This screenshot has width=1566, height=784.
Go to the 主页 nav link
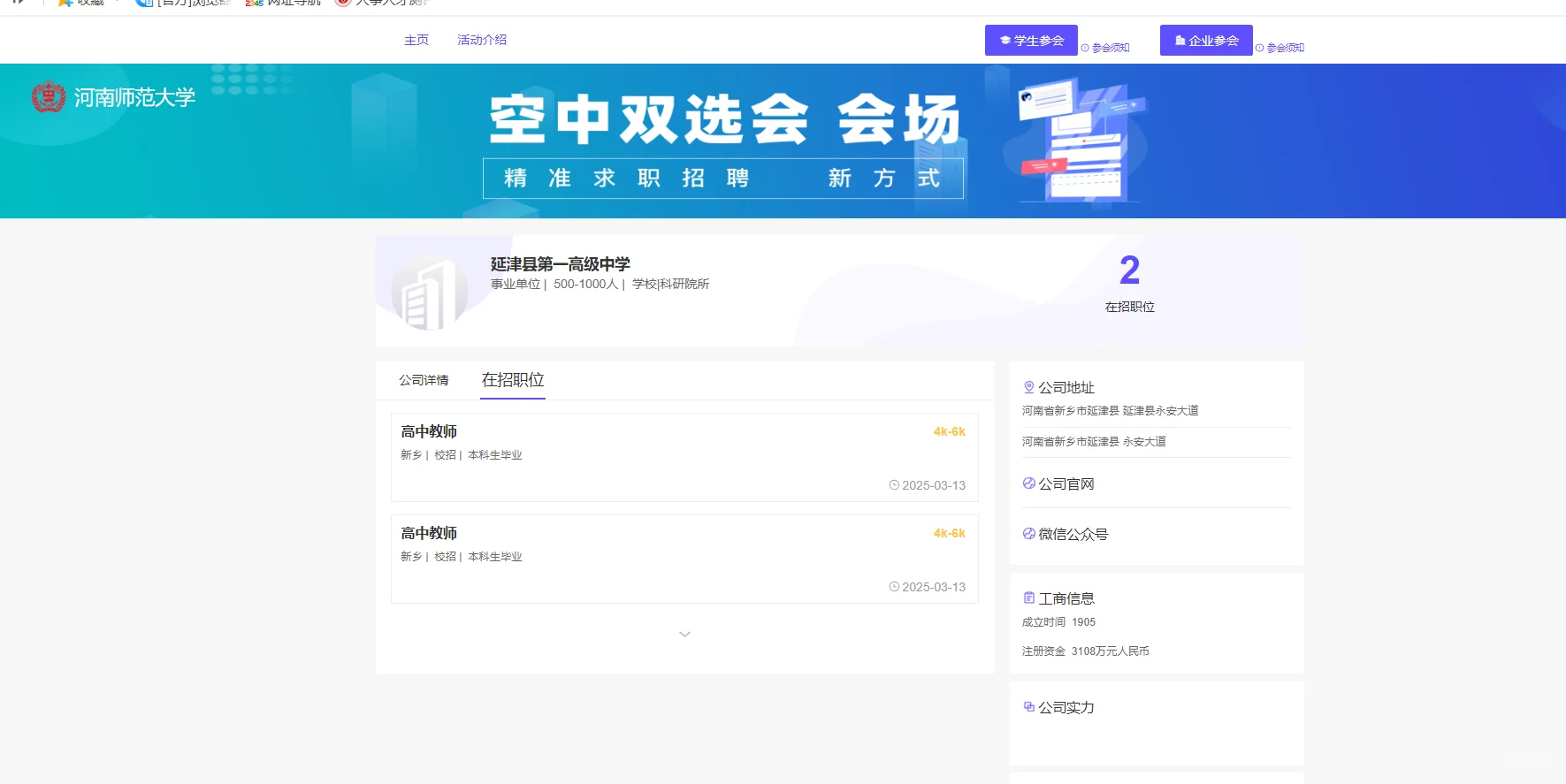click(x=416, y=40)
